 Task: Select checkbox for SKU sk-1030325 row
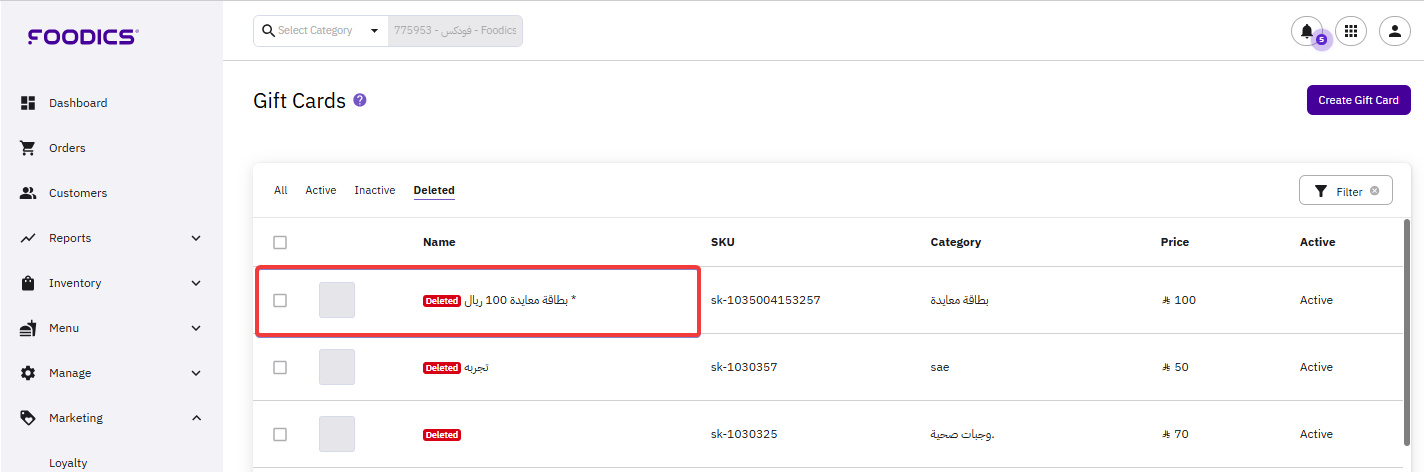tap(280, 434)
